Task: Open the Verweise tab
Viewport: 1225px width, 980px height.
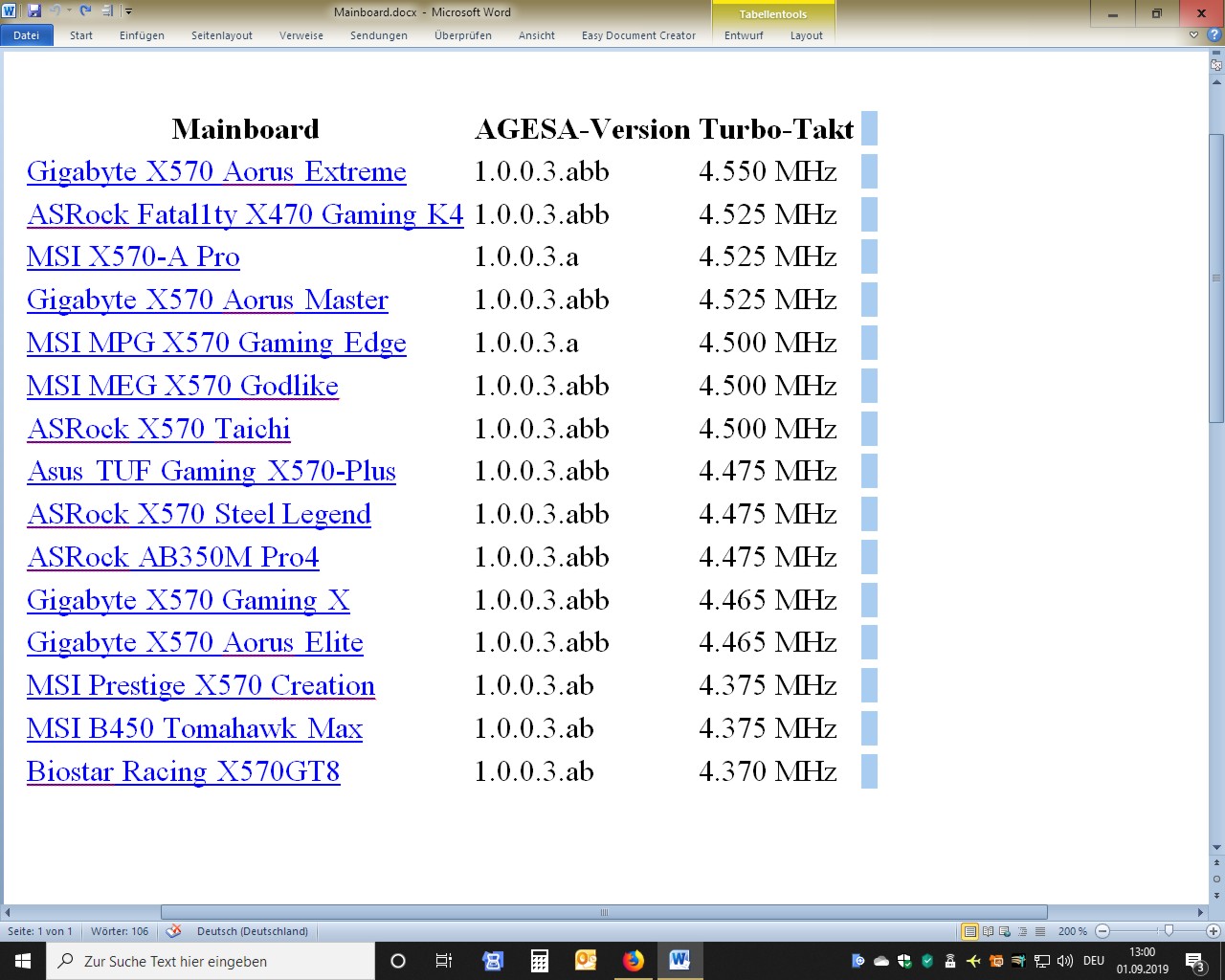Action: point(301,35)
